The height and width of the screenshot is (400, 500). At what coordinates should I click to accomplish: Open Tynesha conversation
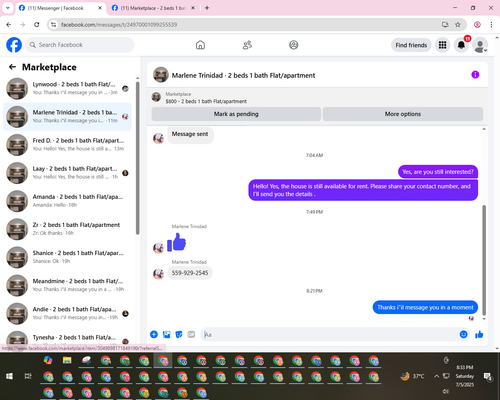click(x=68, y=338)
